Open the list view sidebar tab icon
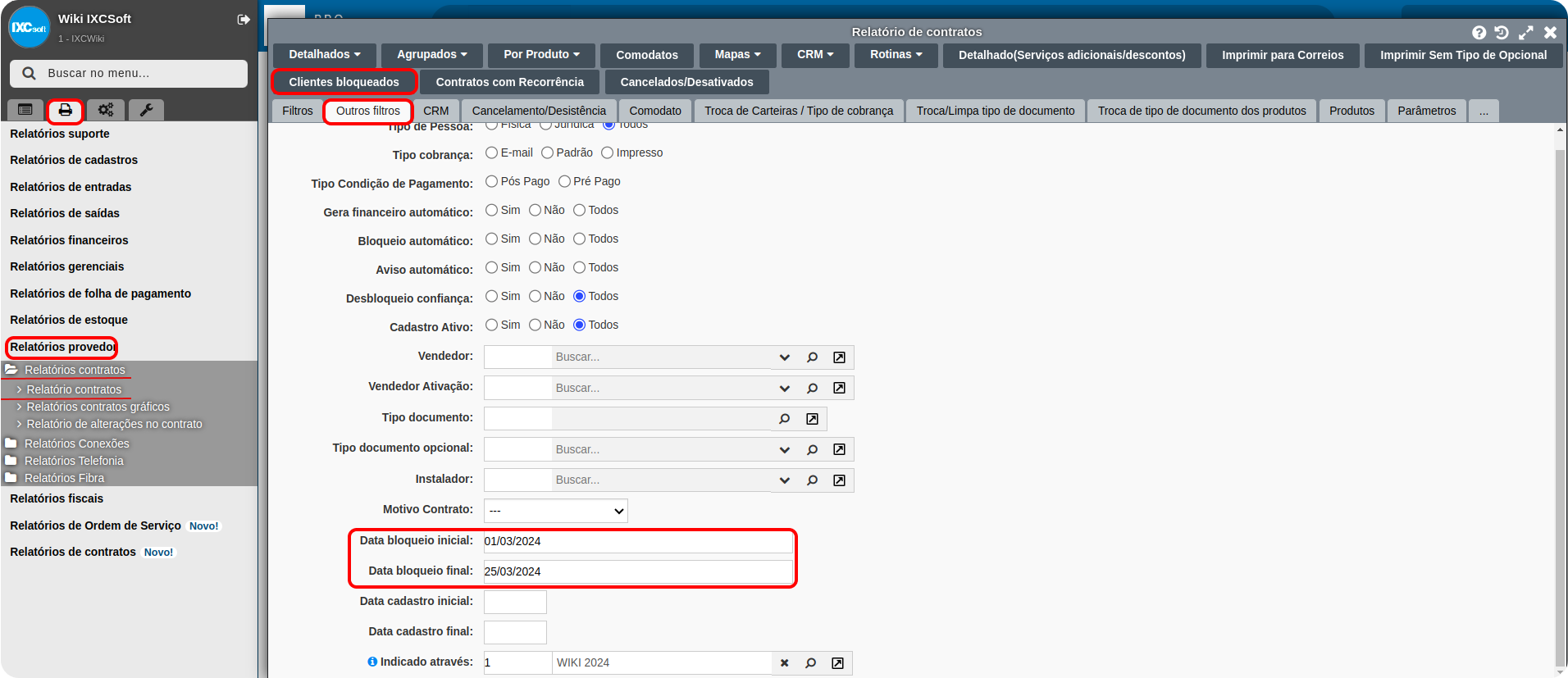The height and width of the screenshot is (678, 1568). (25, 110)
